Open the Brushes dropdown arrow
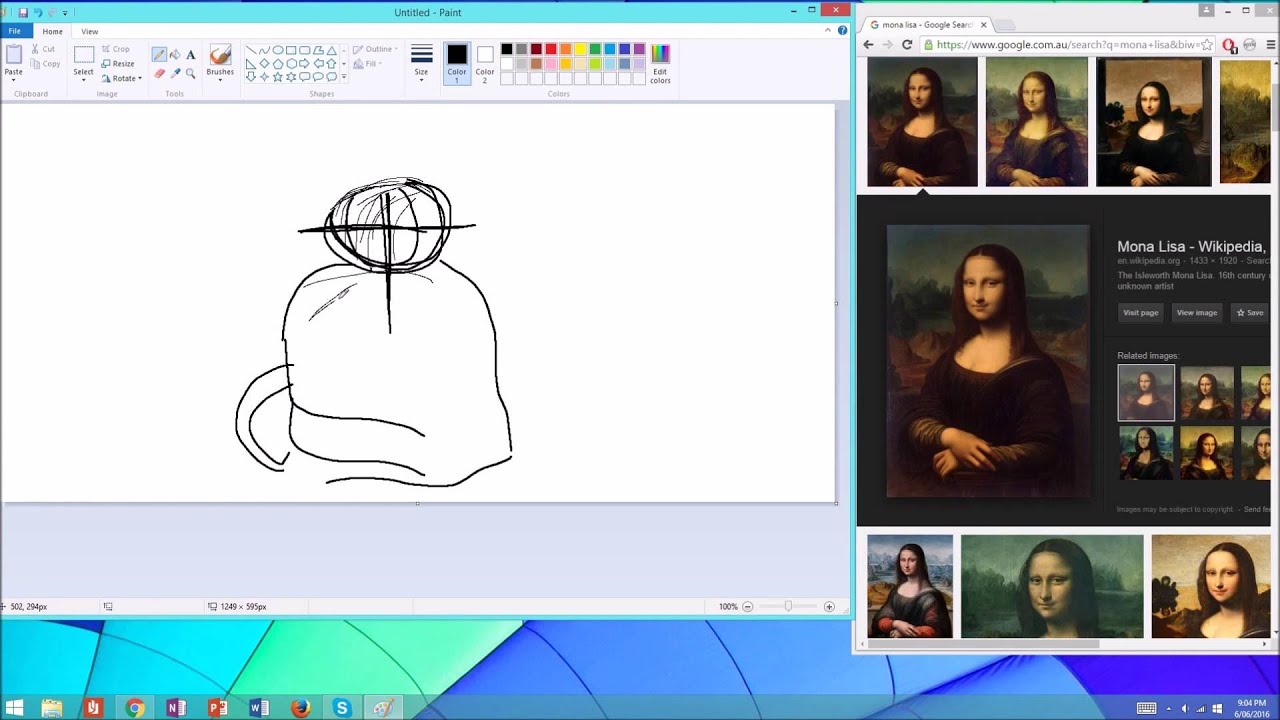 tap(220, 78)
